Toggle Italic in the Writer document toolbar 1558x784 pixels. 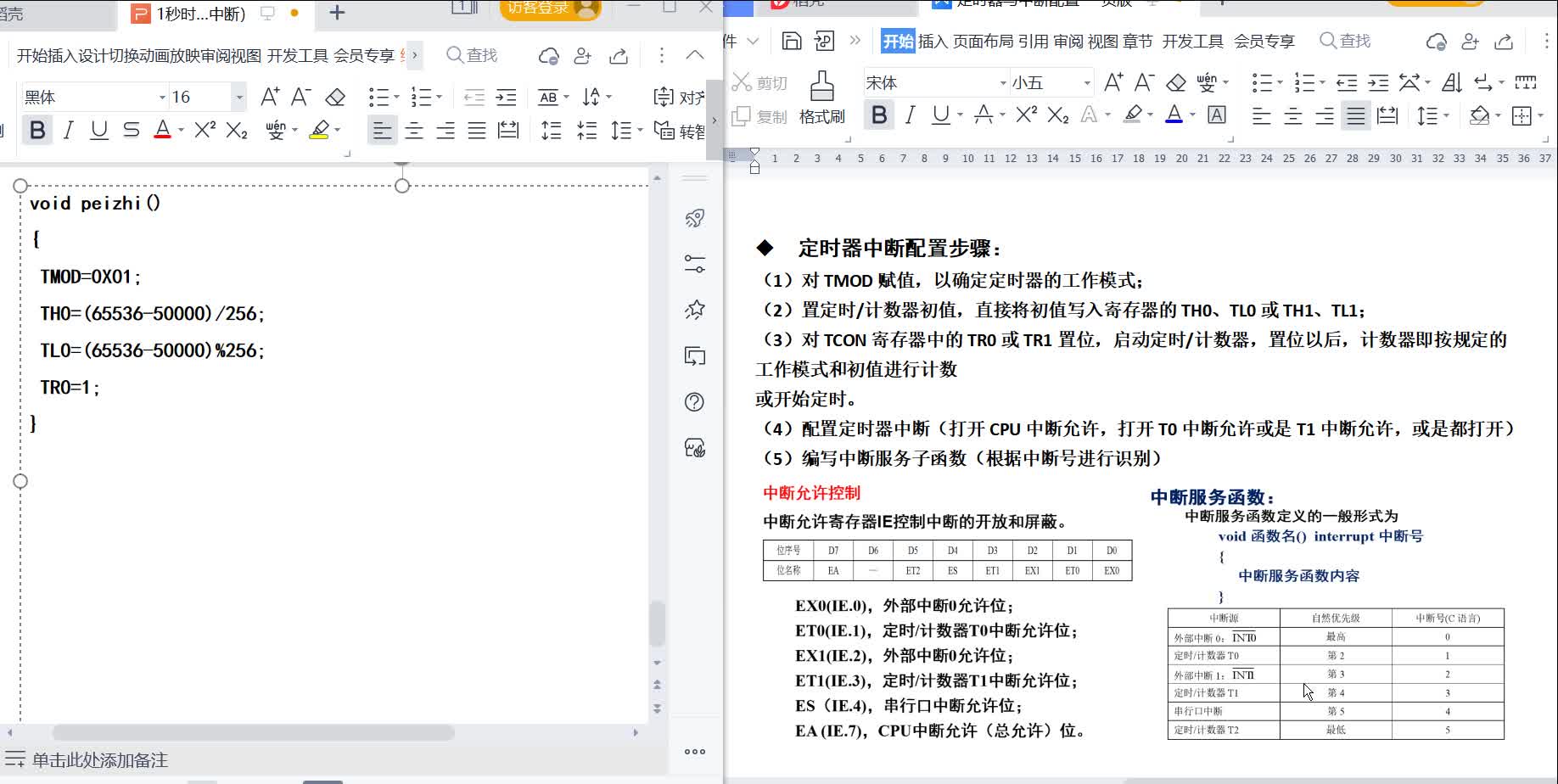(911, 115)
